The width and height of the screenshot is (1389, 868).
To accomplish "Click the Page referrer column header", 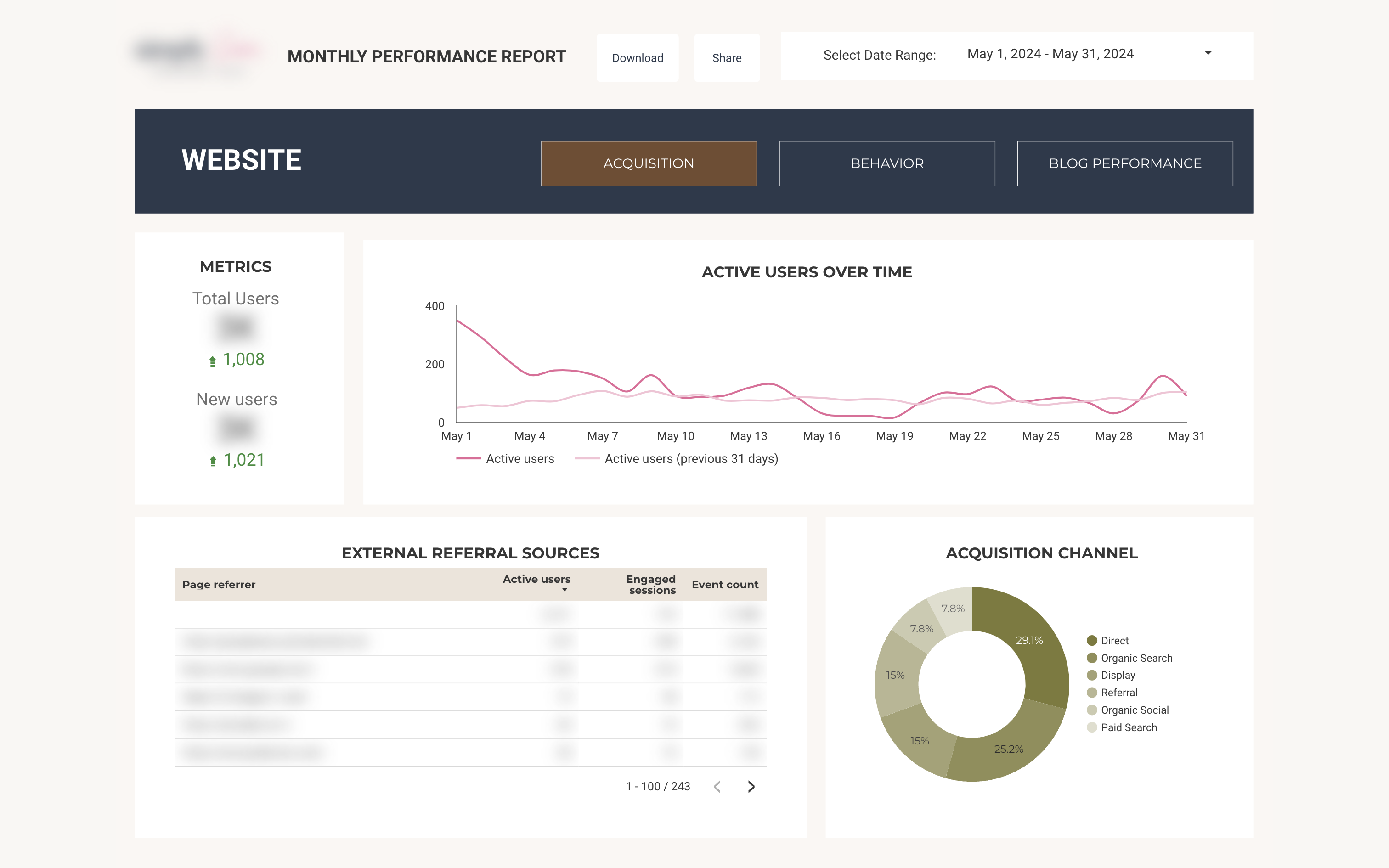I will click(x=219, y=584).
